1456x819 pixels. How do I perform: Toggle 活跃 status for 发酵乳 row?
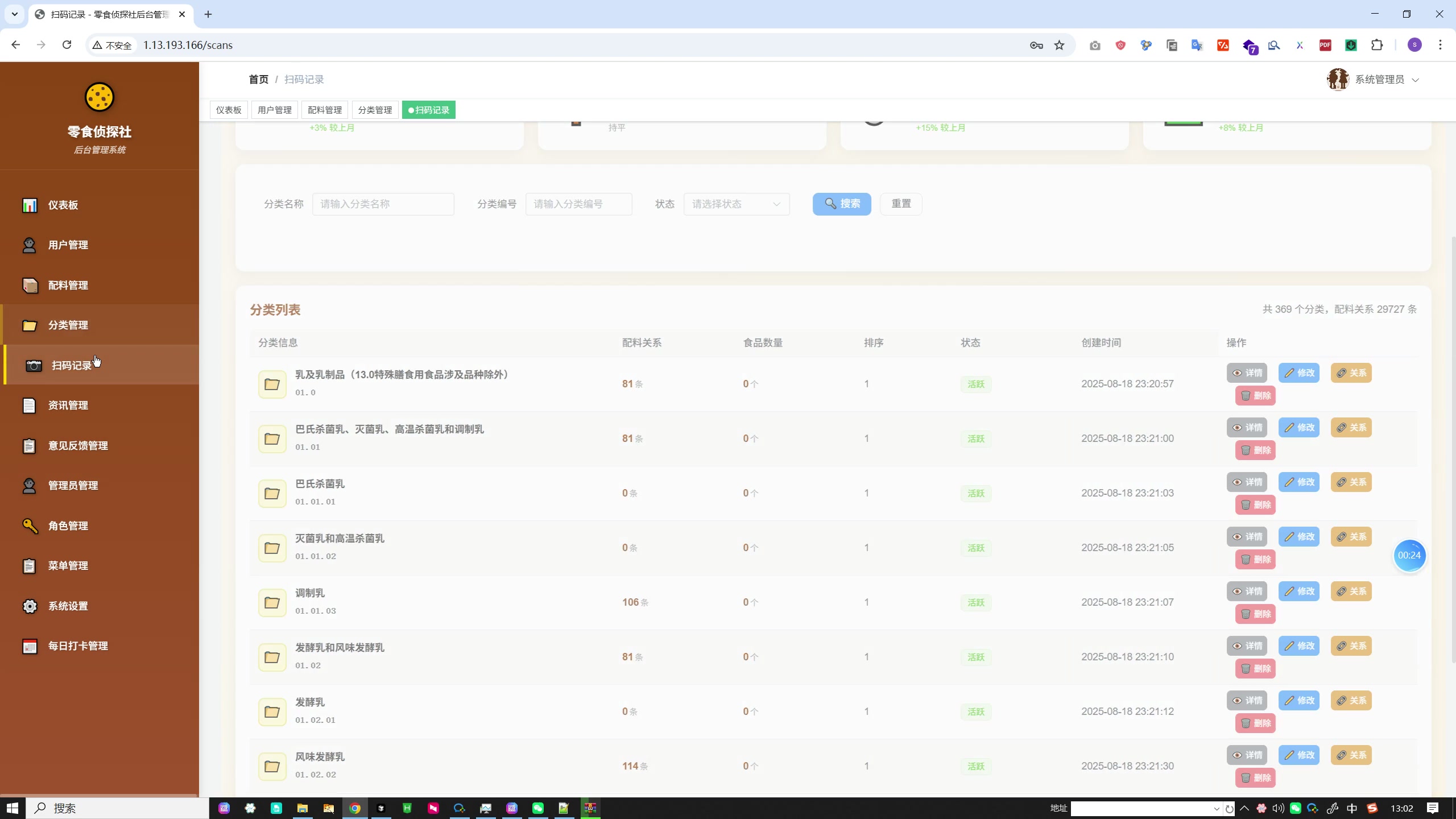pos(975,712)
